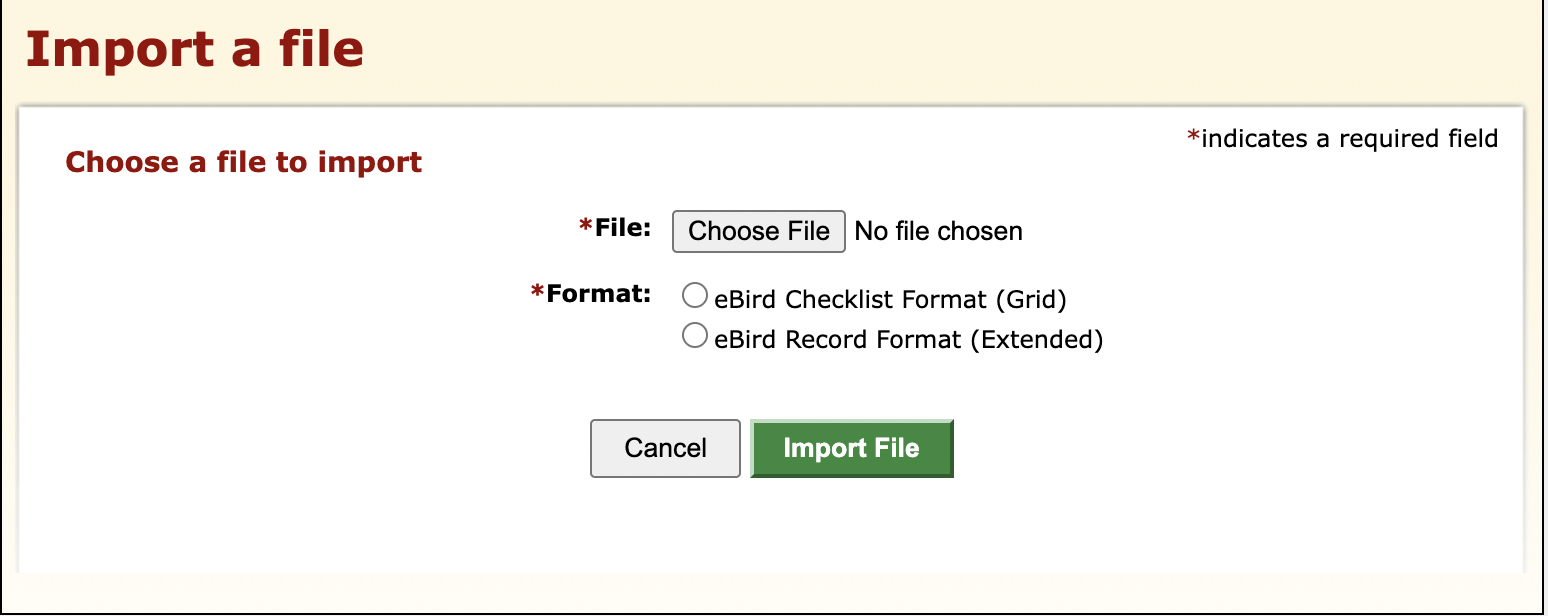1548x616 pixels.
Task: Click cream header background right of page title
Action: 900,50
